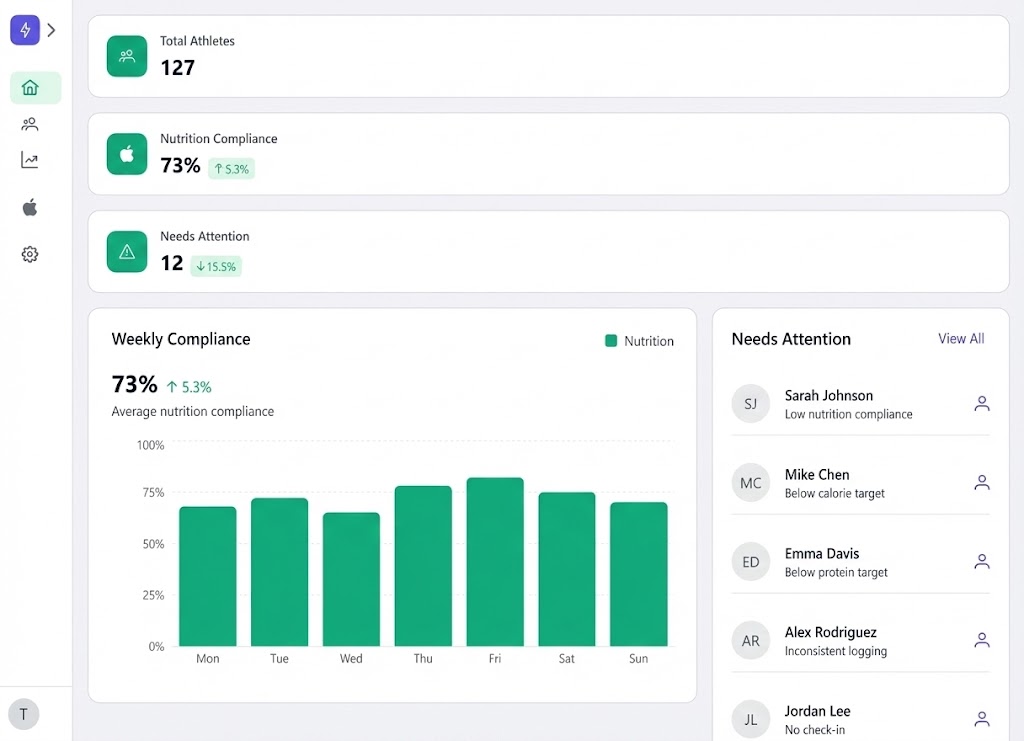Image resolution: width=1024 pixels, height=741 pixels.
Task: Click the profile icon for Emma Davis
Action: [981, 562]
